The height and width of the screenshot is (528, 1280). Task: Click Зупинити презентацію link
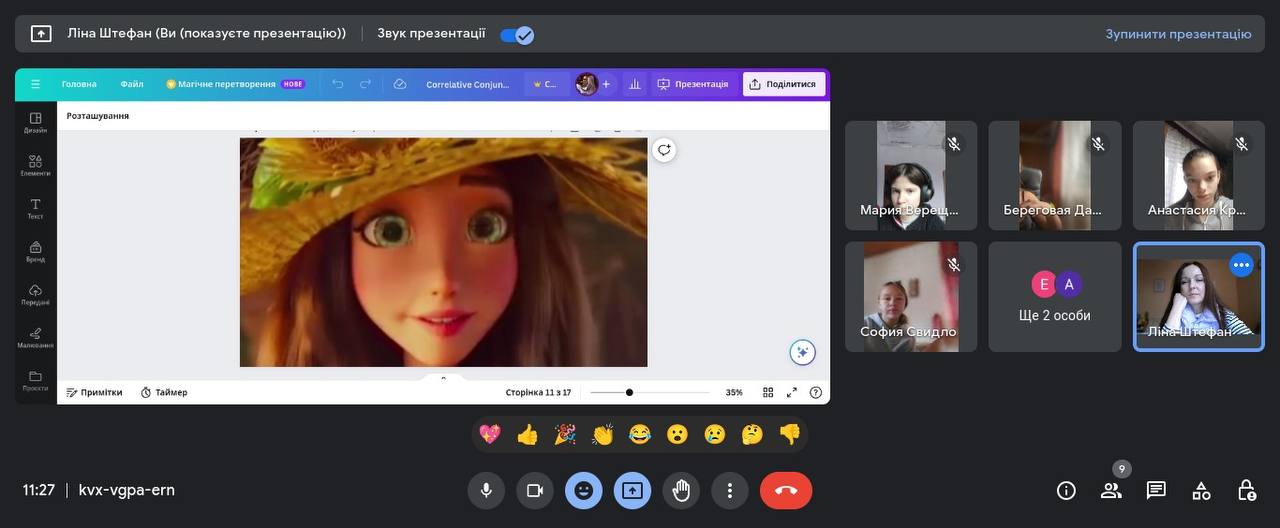pyautogui.click(x=1178, y=34)
